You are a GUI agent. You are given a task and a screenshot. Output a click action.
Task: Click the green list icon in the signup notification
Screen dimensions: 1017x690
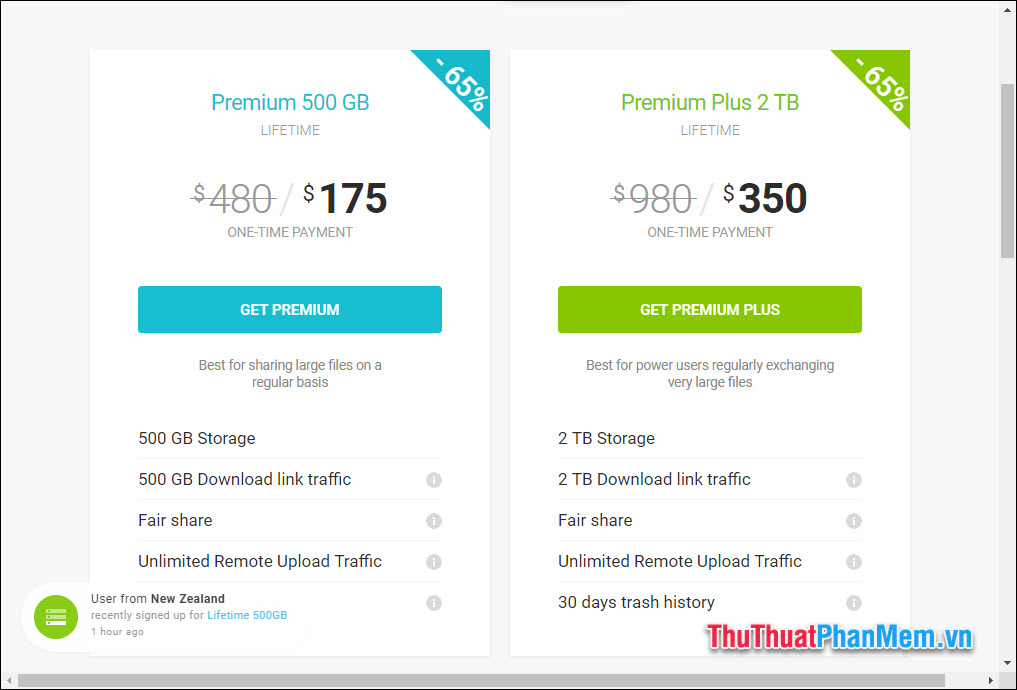[56, 617]
